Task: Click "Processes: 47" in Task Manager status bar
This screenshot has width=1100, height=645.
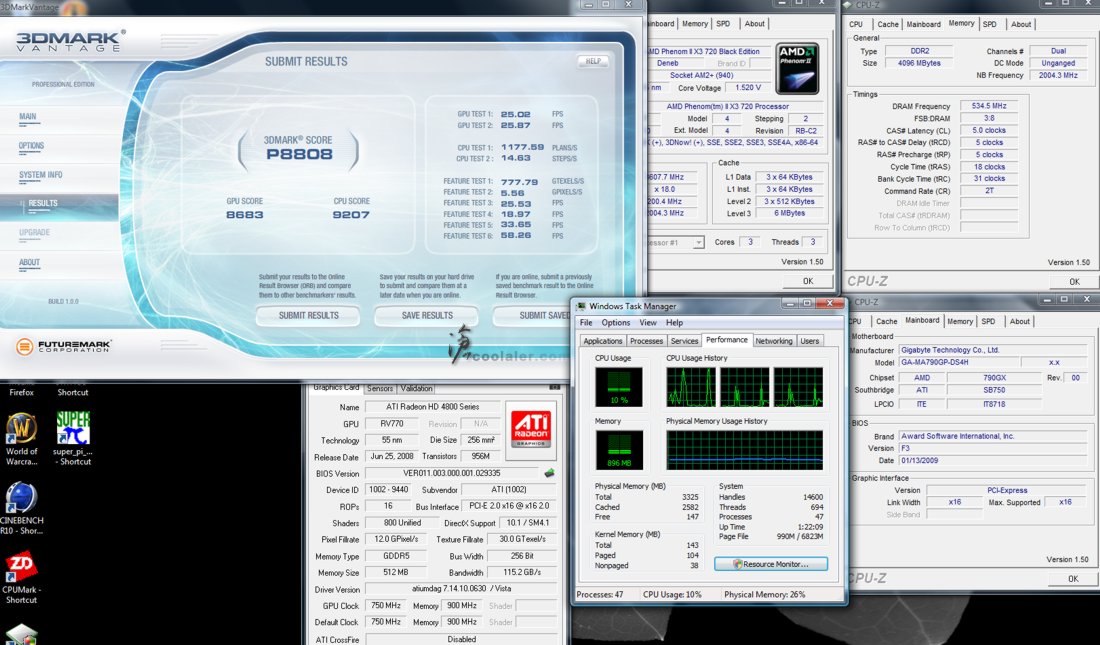Action: pos(600,594)
